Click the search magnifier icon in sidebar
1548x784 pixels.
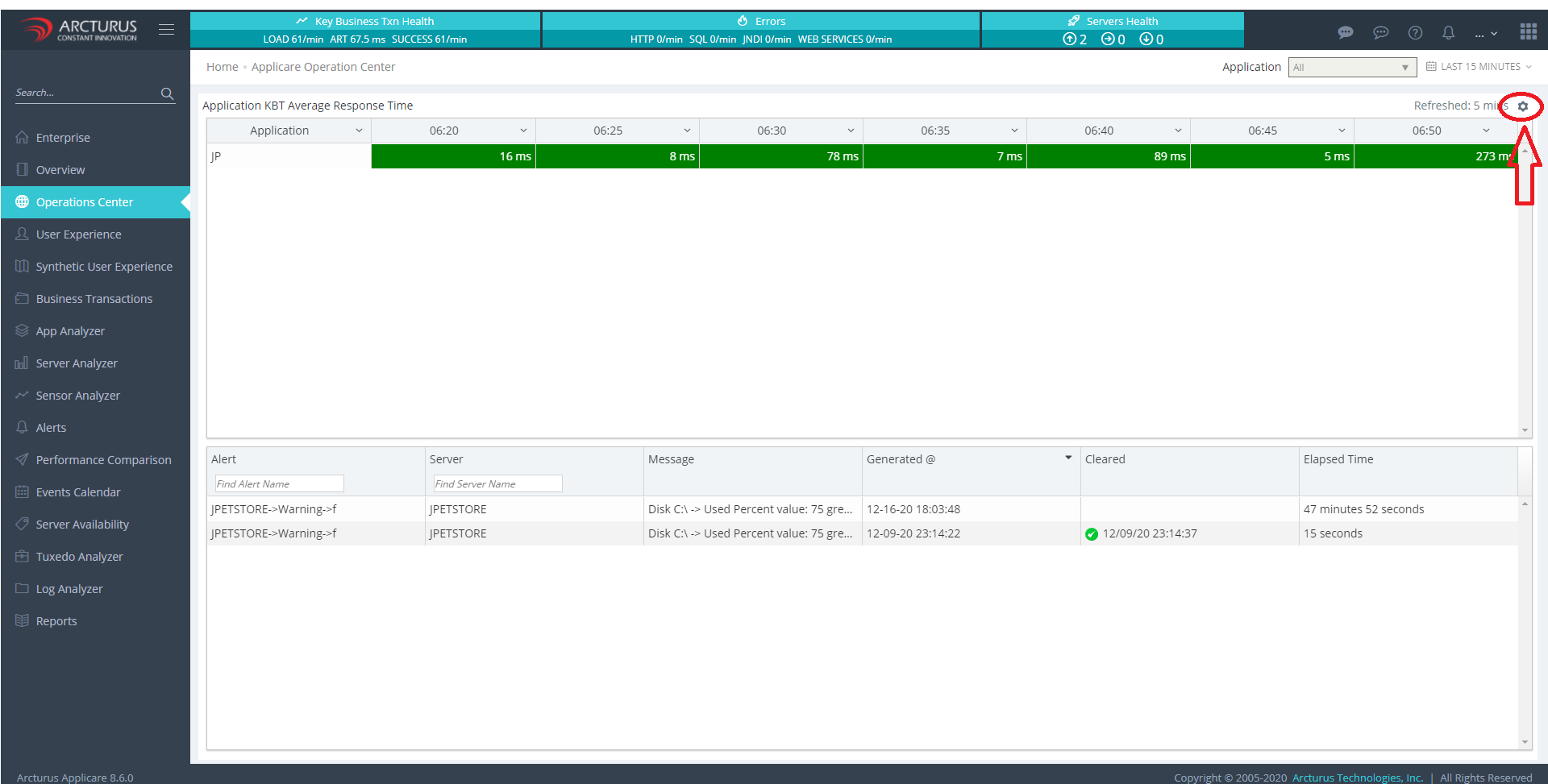[167, 93]
